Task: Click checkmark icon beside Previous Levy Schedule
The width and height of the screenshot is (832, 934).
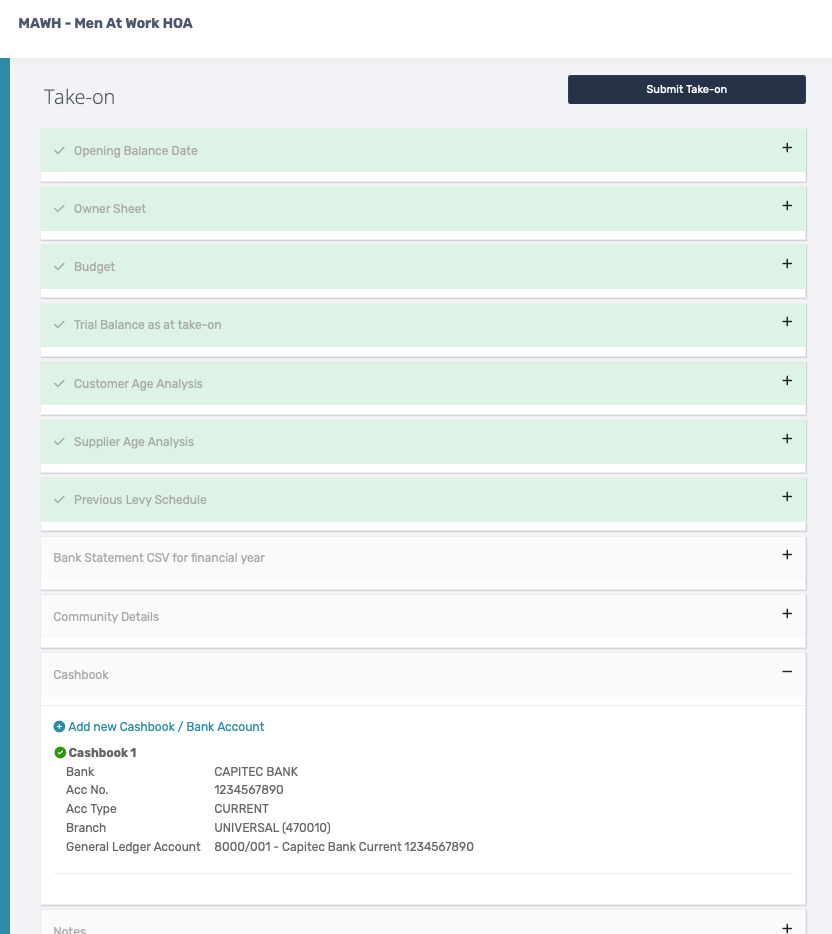Action: pos(59,500)
